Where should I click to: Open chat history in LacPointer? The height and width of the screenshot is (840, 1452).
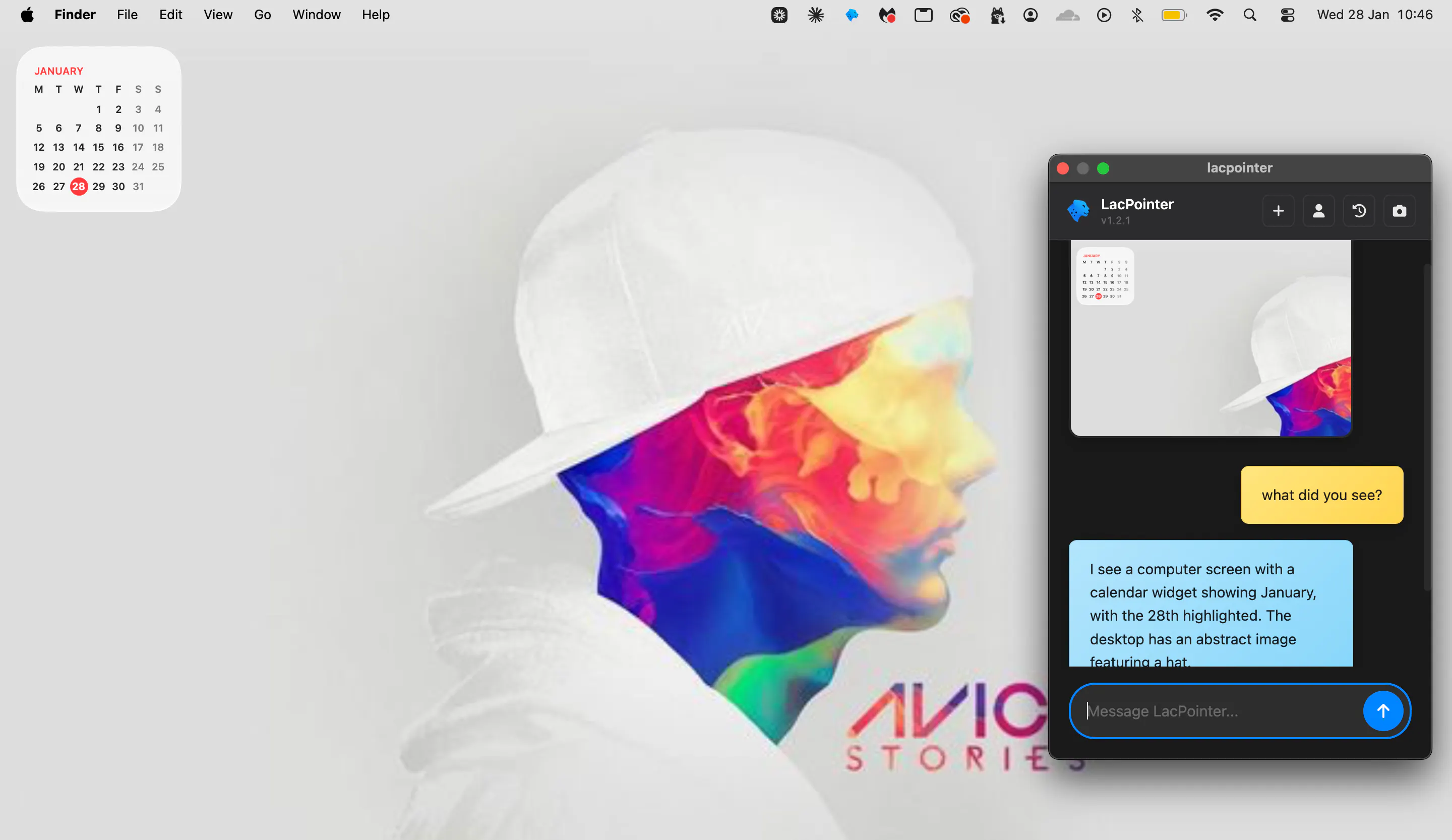pos(1359,211)
